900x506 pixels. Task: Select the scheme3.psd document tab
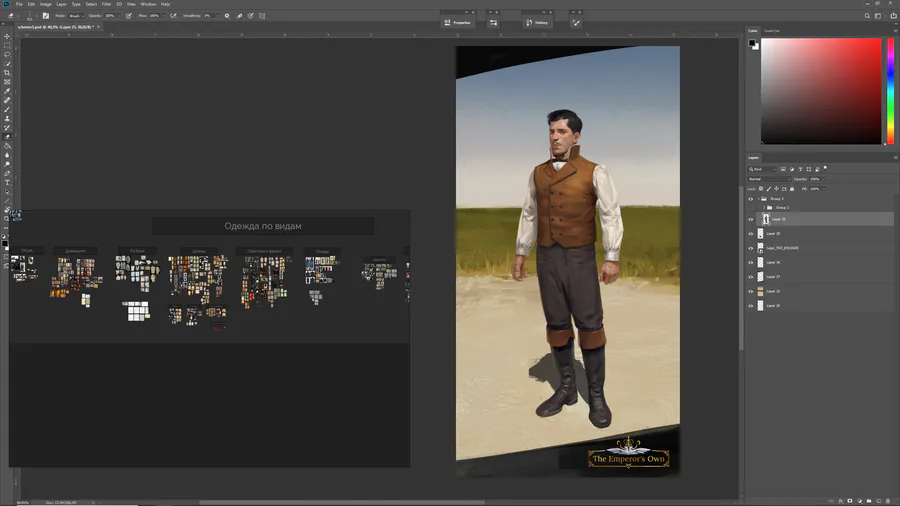click(x=55, y=27)
